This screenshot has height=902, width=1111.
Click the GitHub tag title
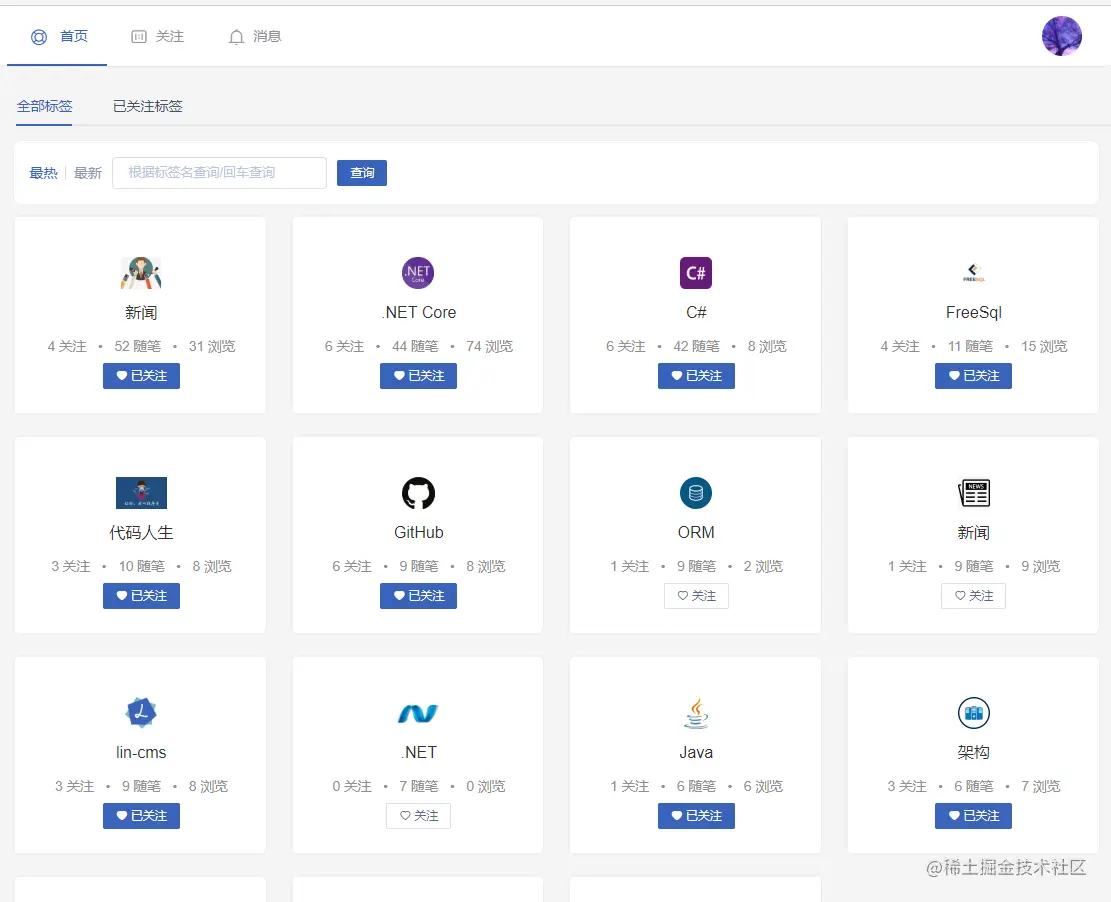418,533
